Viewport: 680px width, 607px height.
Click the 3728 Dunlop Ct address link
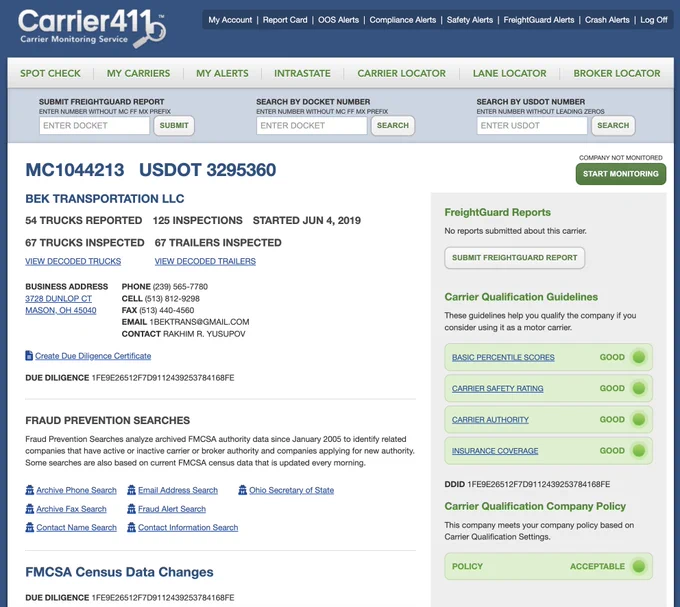[x=59, y=299]
